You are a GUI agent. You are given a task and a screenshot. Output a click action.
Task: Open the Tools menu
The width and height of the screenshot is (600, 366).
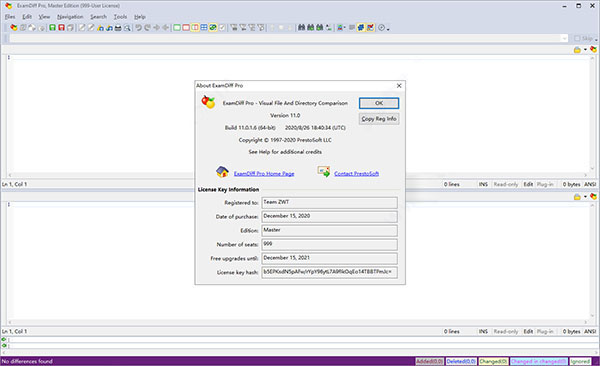(120, 17)
